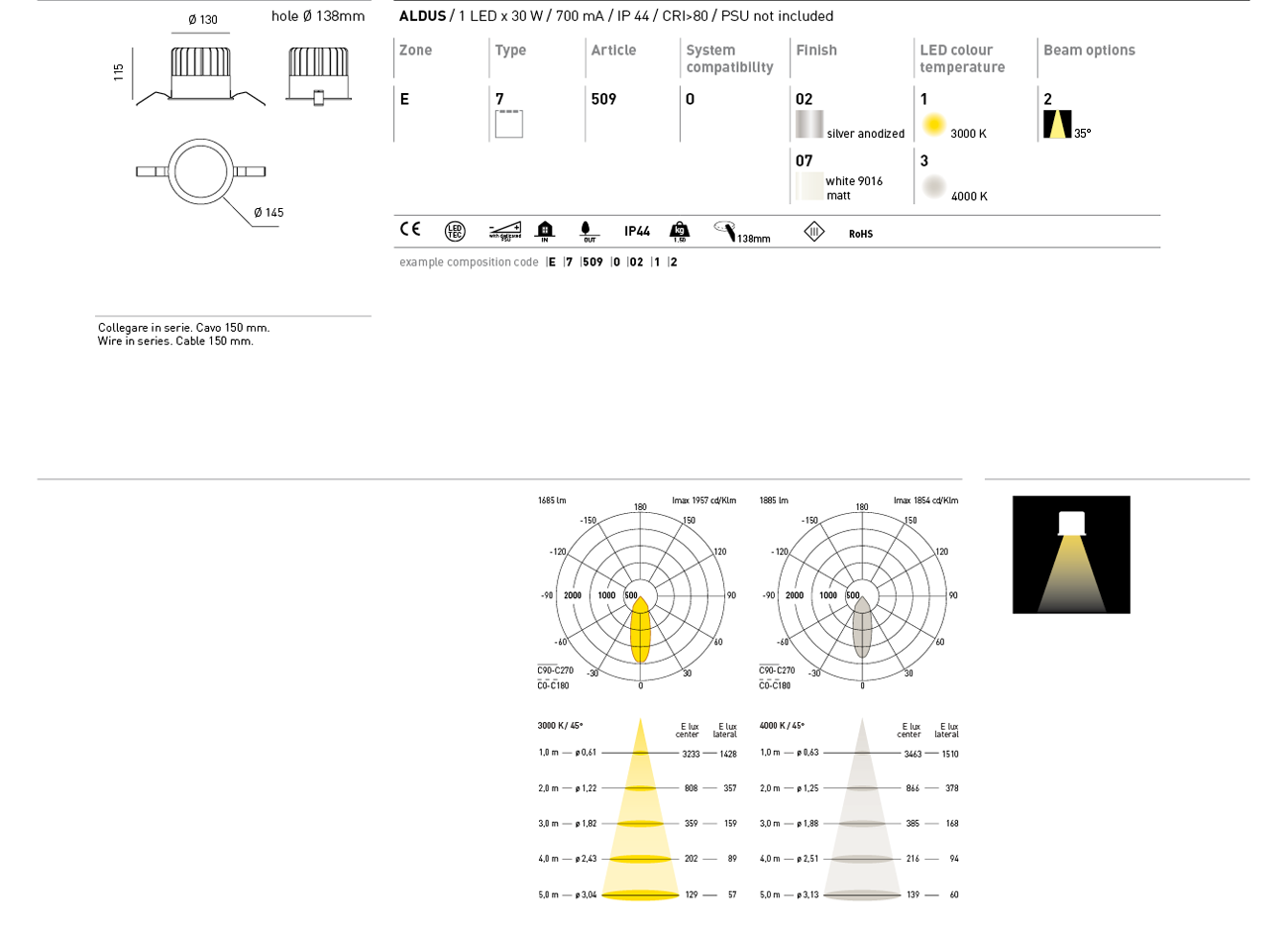Click the 'Wire in series. Cable 150 mm.' note

[175, 341]
